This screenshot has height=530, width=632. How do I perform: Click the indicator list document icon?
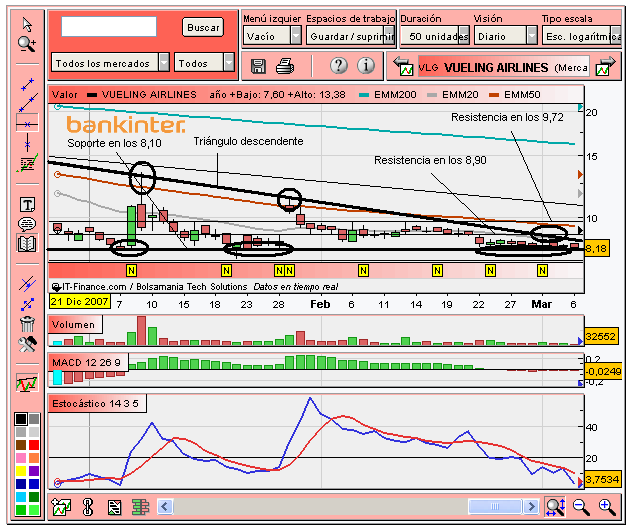pos(114,507)
